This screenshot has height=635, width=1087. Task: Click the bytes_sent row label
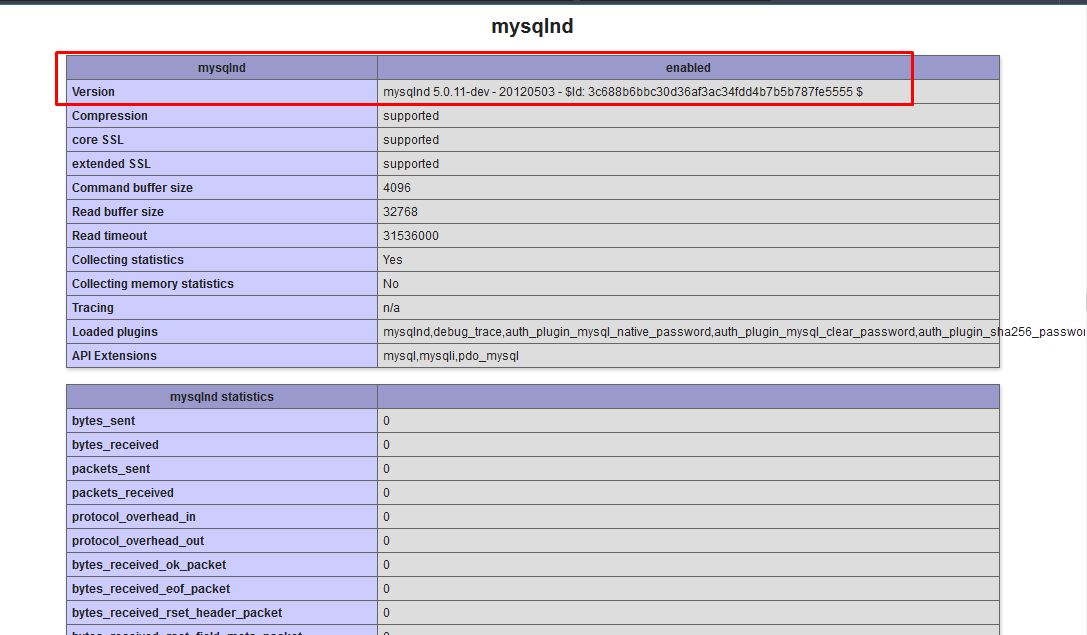104,421
